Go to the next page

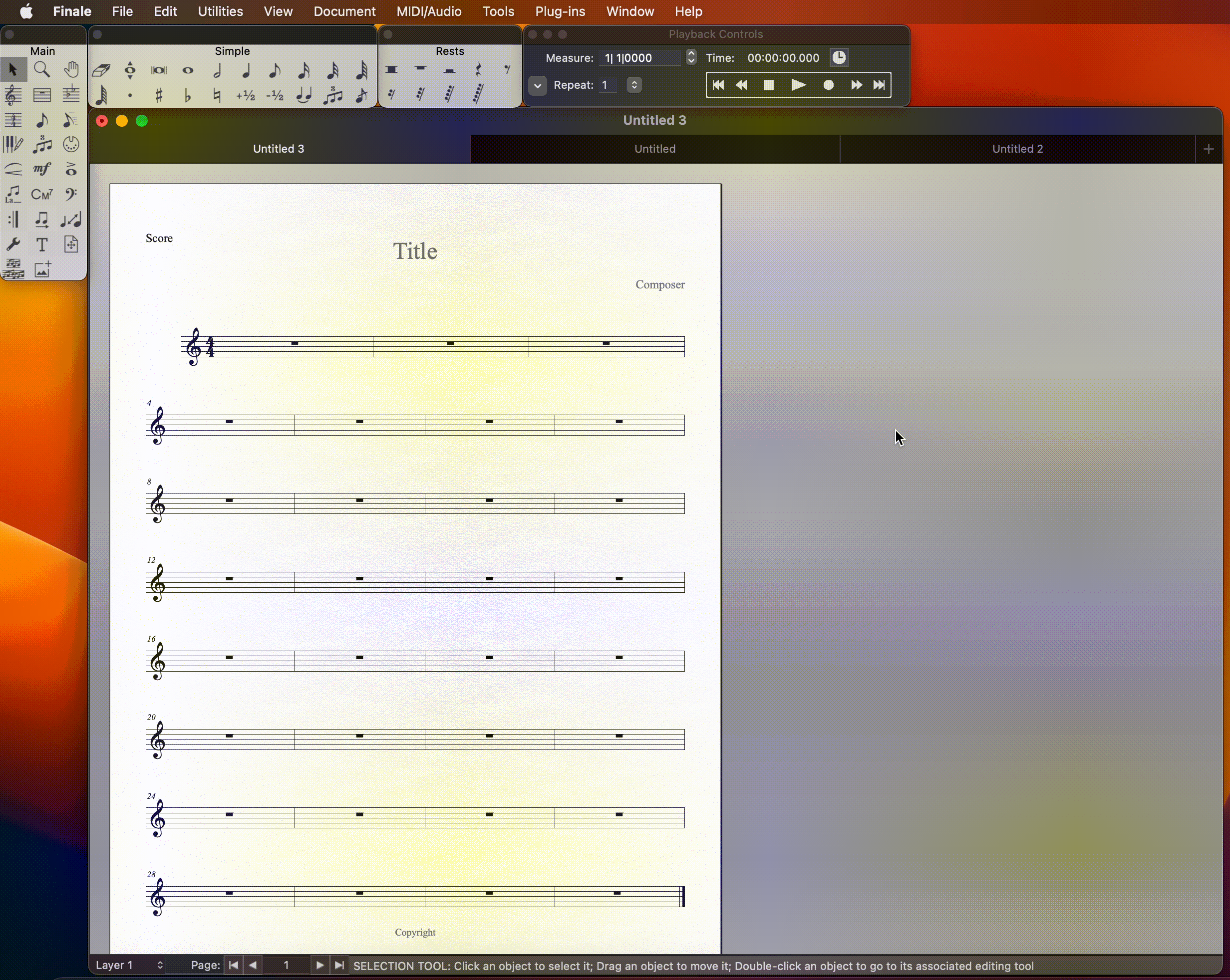point(319,965)
